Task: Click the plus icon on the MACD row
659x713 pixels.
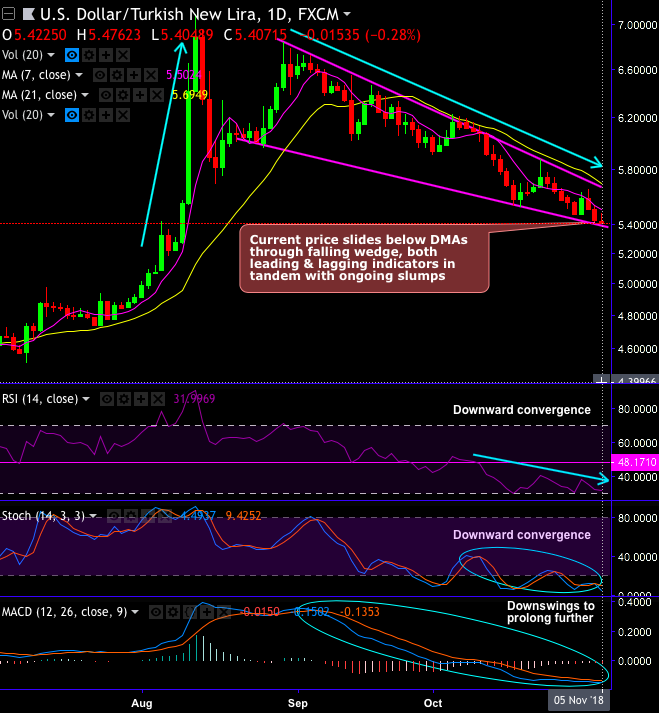Action: coord(206,613)
